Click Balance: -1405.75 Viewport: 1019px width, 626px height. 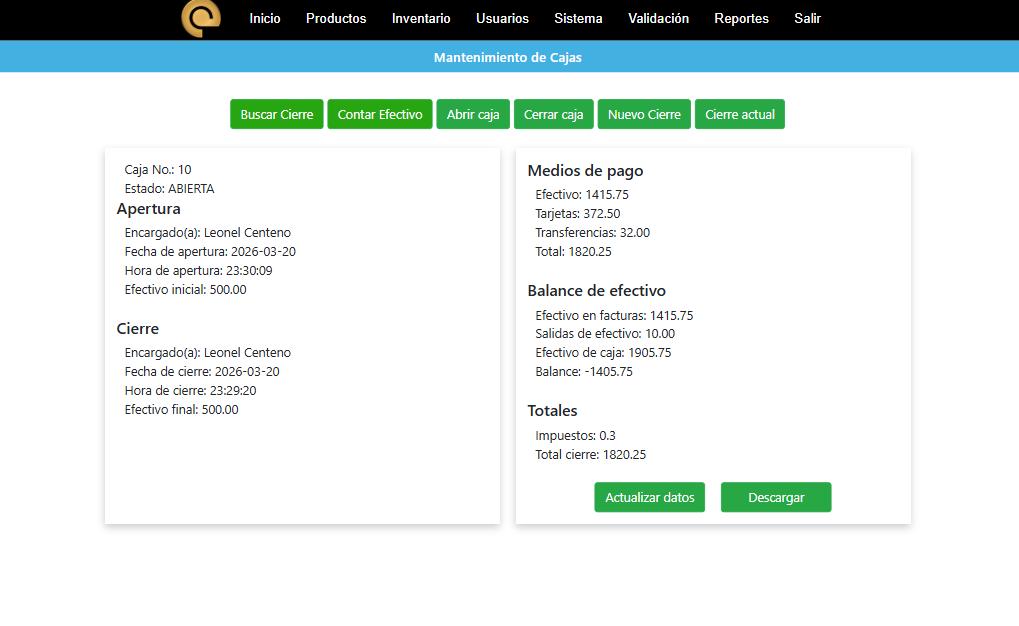584,372
